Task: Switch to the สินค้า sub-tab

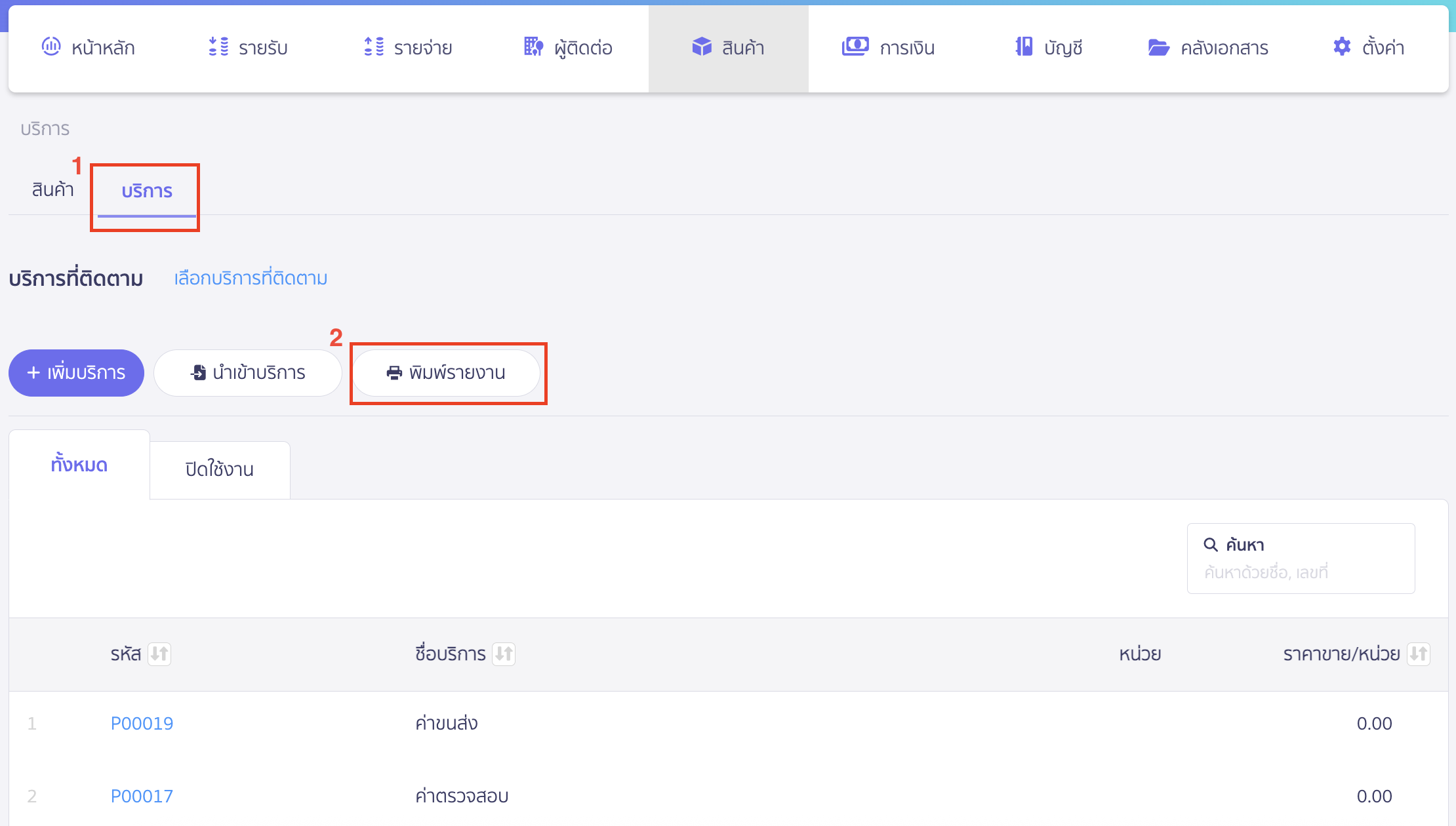Action: [52, 190]
